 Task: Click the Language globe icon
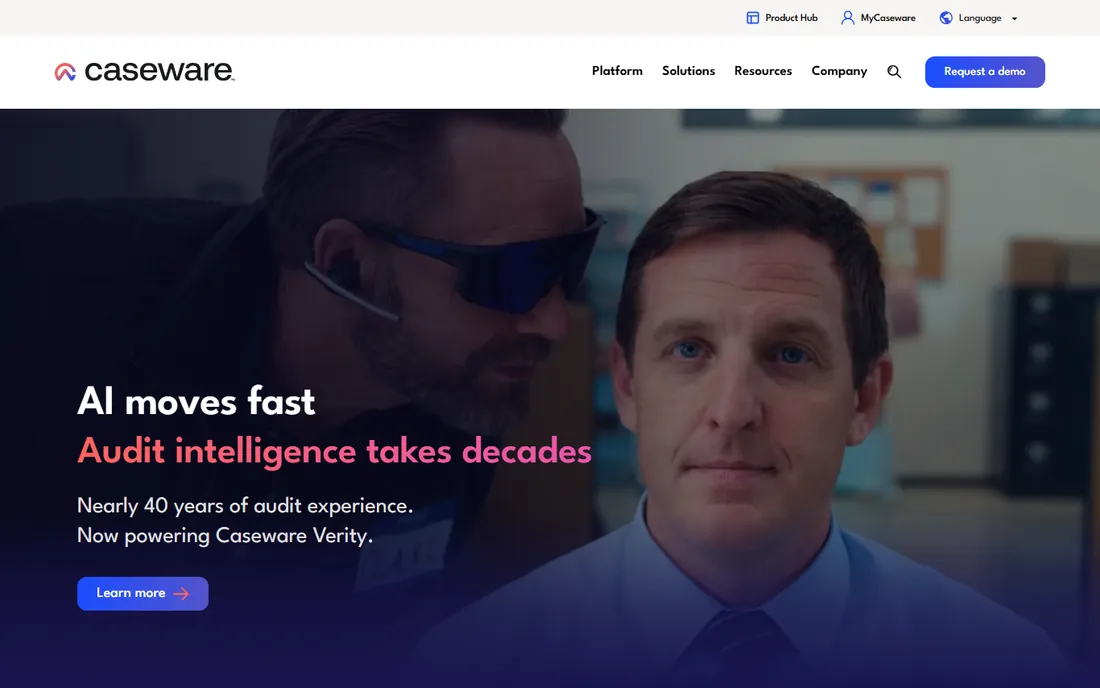(946, 18)
